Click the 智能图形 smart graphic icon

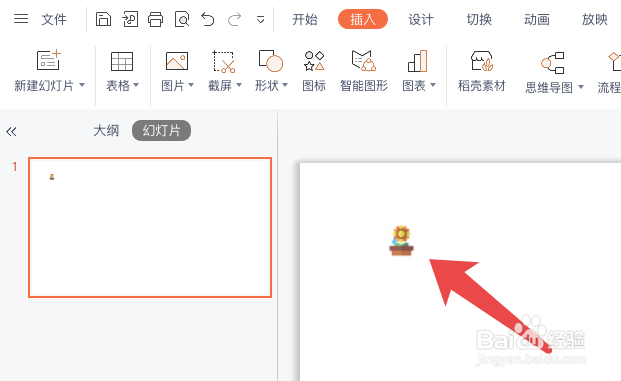(364, 61)
